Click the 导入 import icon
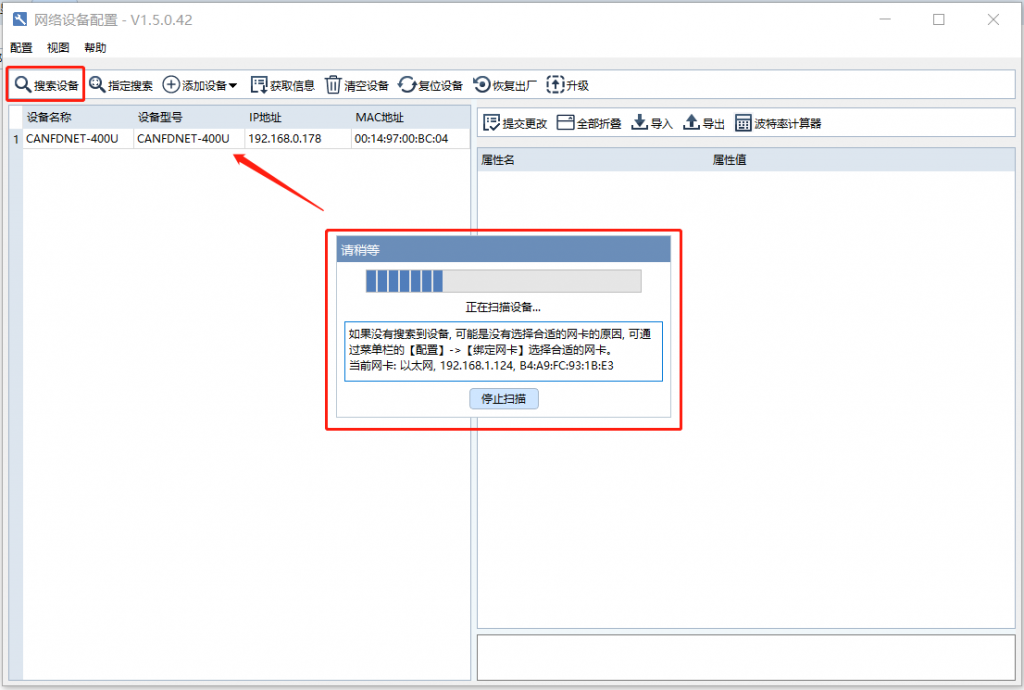Viewport: 1024px width, 690px height. [639, 122]
